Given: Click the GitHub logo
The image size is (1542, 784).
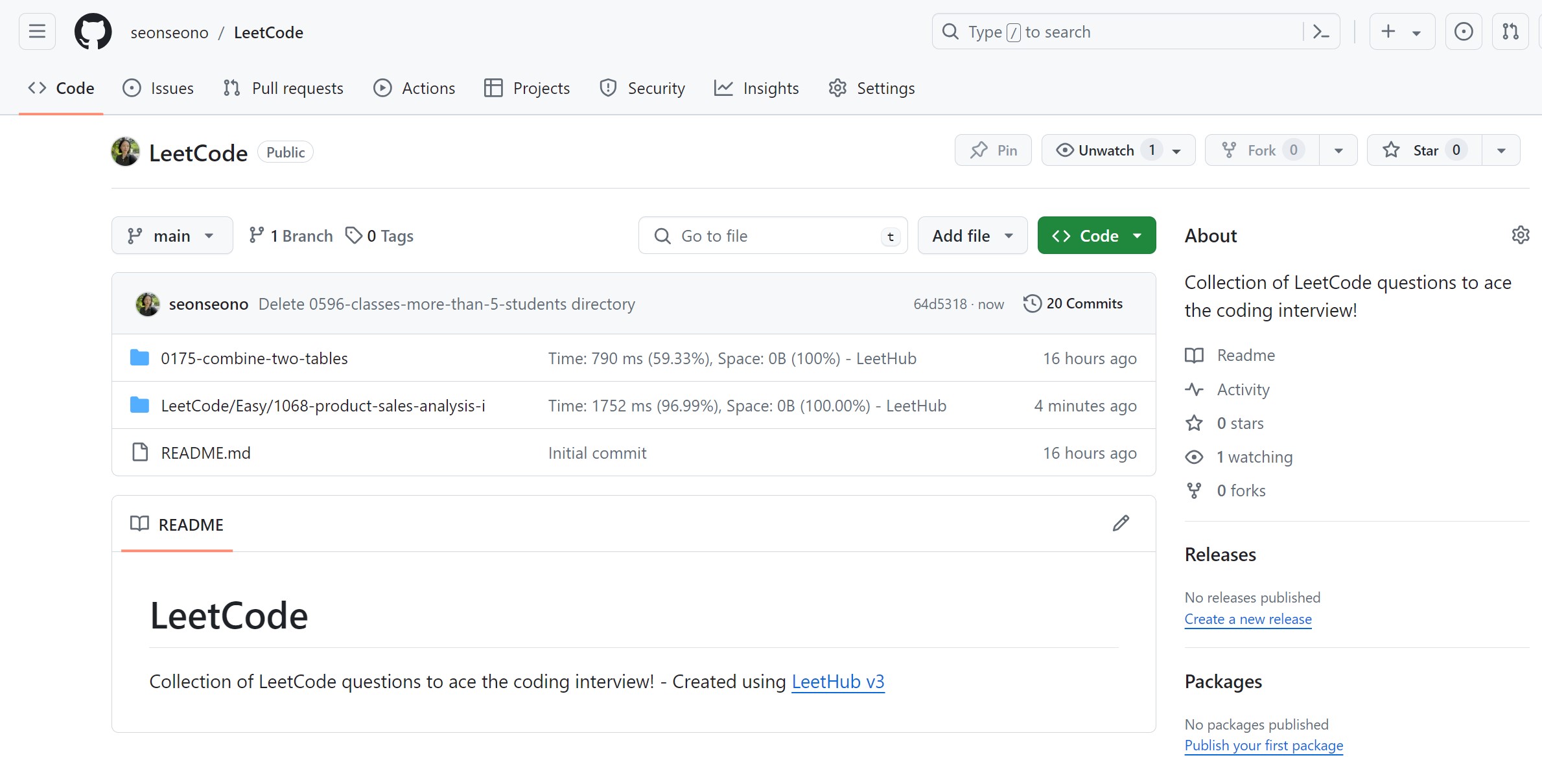Looking at the screenshot, I should 93,31.
